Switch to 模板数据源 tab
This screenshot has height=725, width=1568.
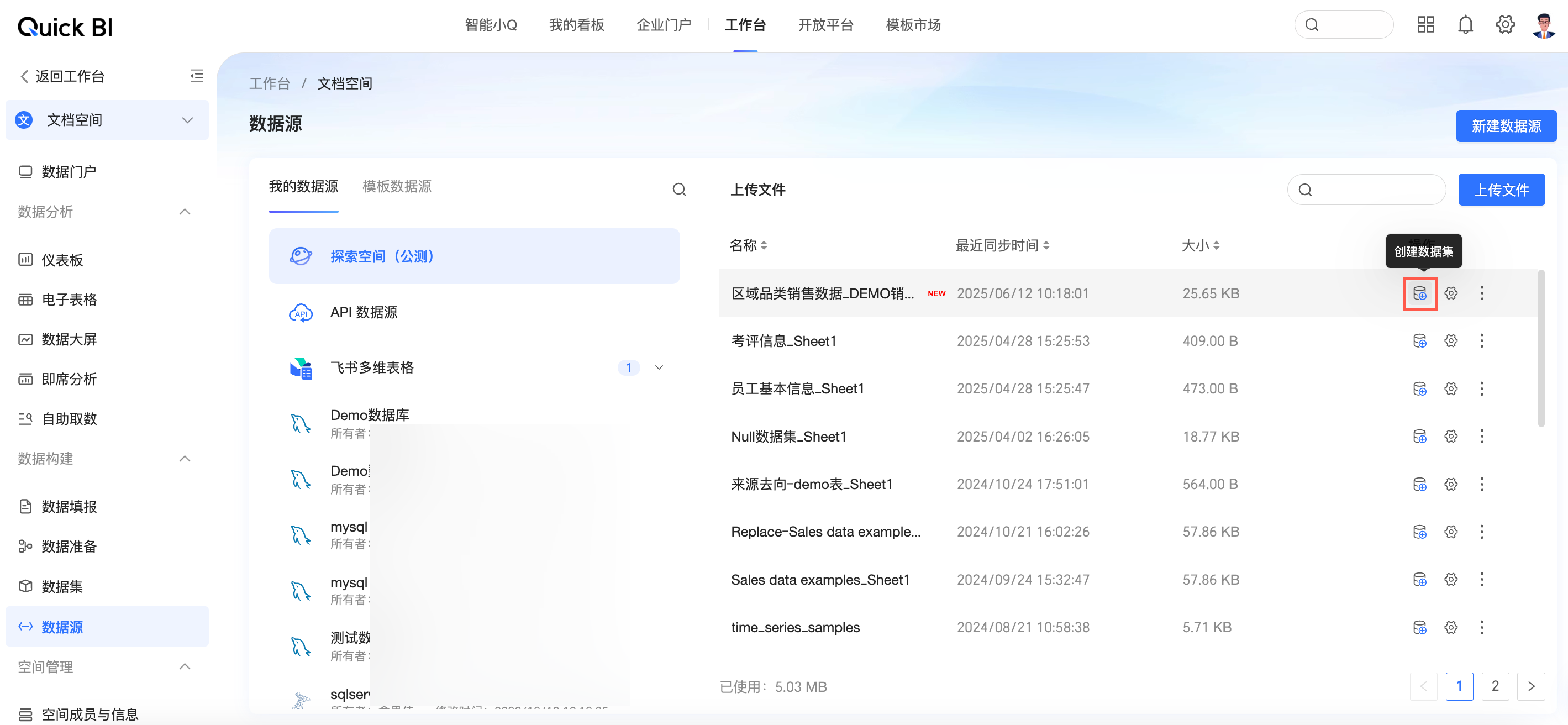(397, 186)
